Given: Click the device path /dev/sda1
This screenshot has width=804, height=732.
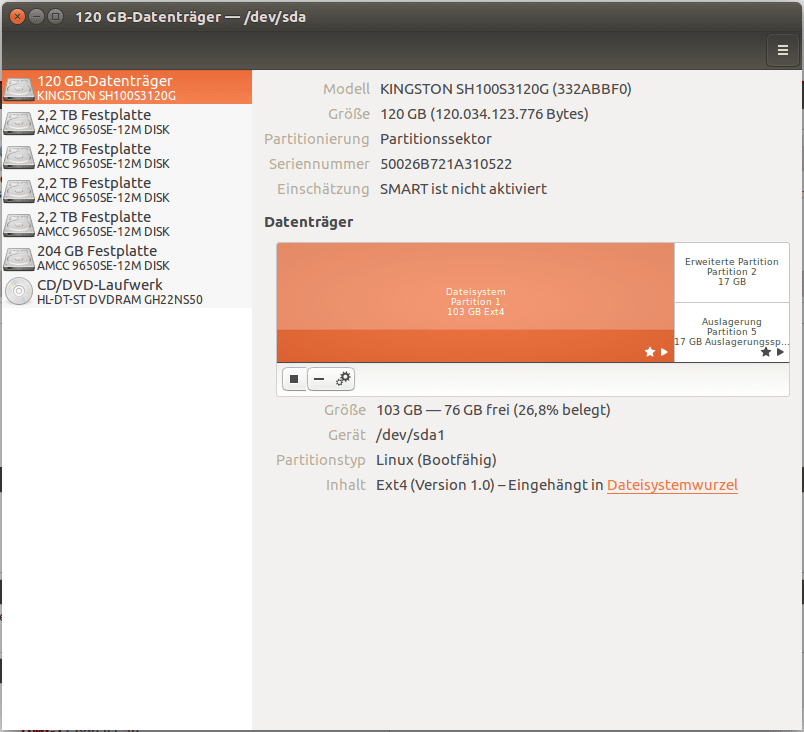Looking at the screenshot, I should pos(410,435).
